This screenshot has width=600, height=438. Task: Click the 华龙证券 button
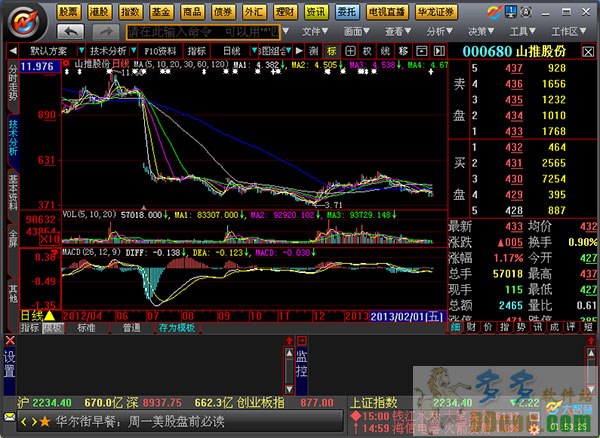point(436,12)
